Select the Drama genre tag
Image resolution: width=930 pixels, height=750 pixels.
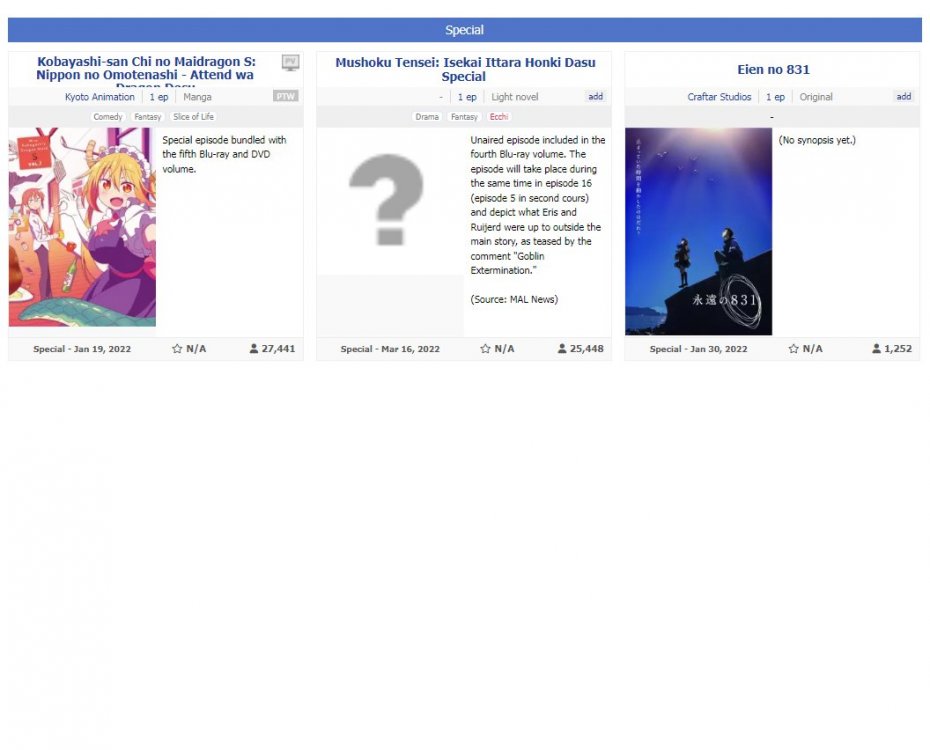click(427, 117)
